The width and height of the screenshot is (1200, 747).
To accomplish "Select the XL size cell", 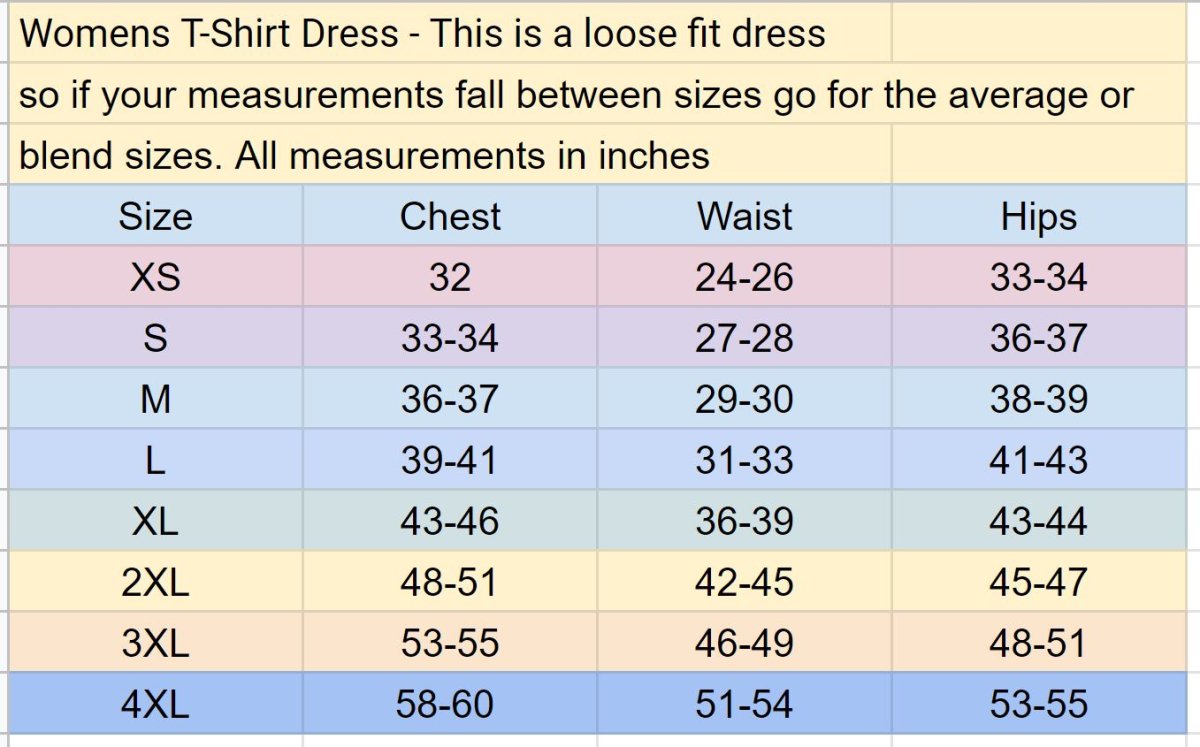I will (155, 521).
